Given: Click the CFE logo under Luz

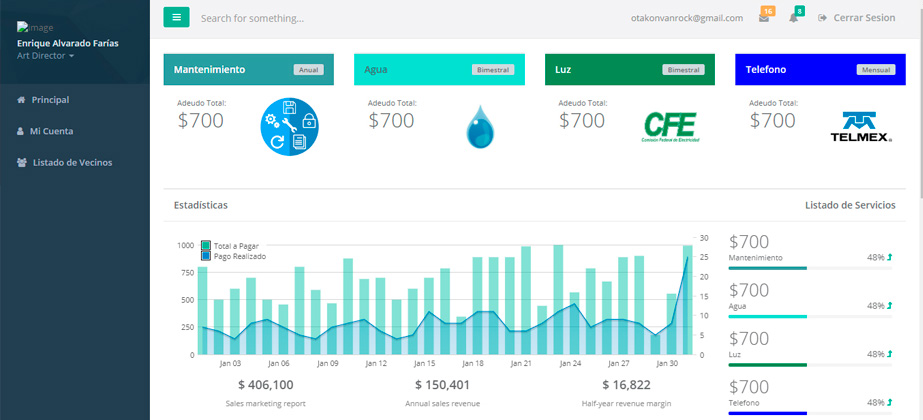Looking at the screenshot, I should pyautogui.click(x=669, y=127).
